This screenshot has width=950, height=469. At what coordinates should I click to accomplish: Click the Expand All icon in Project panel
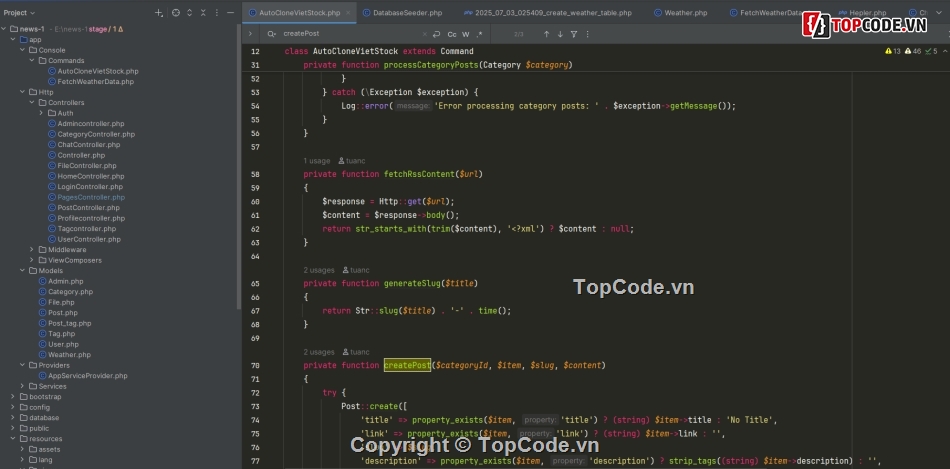[x=190, y=13]
